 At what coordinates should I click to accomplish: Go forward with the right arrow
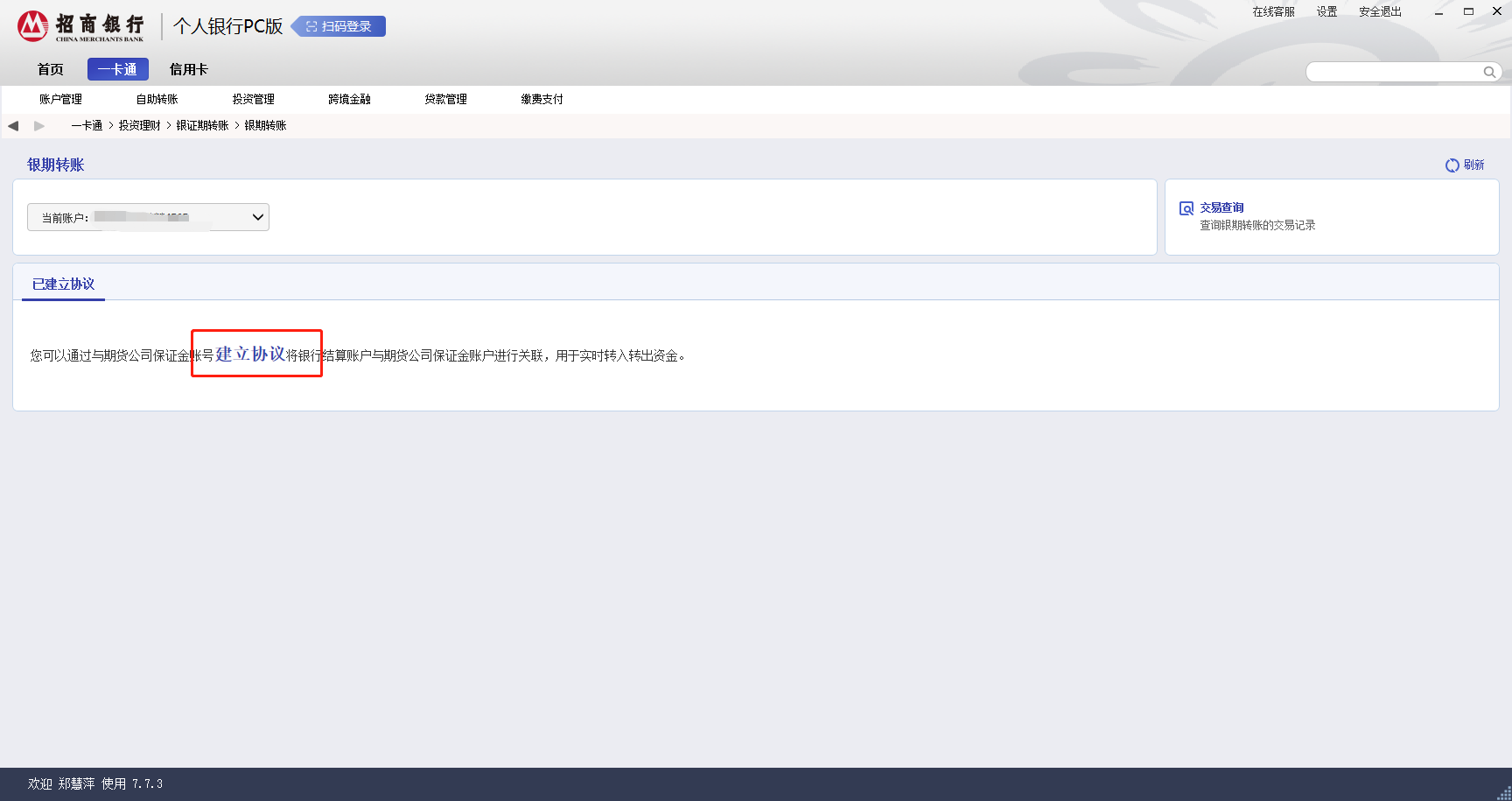pyautogui.click(x=39, y=126)
